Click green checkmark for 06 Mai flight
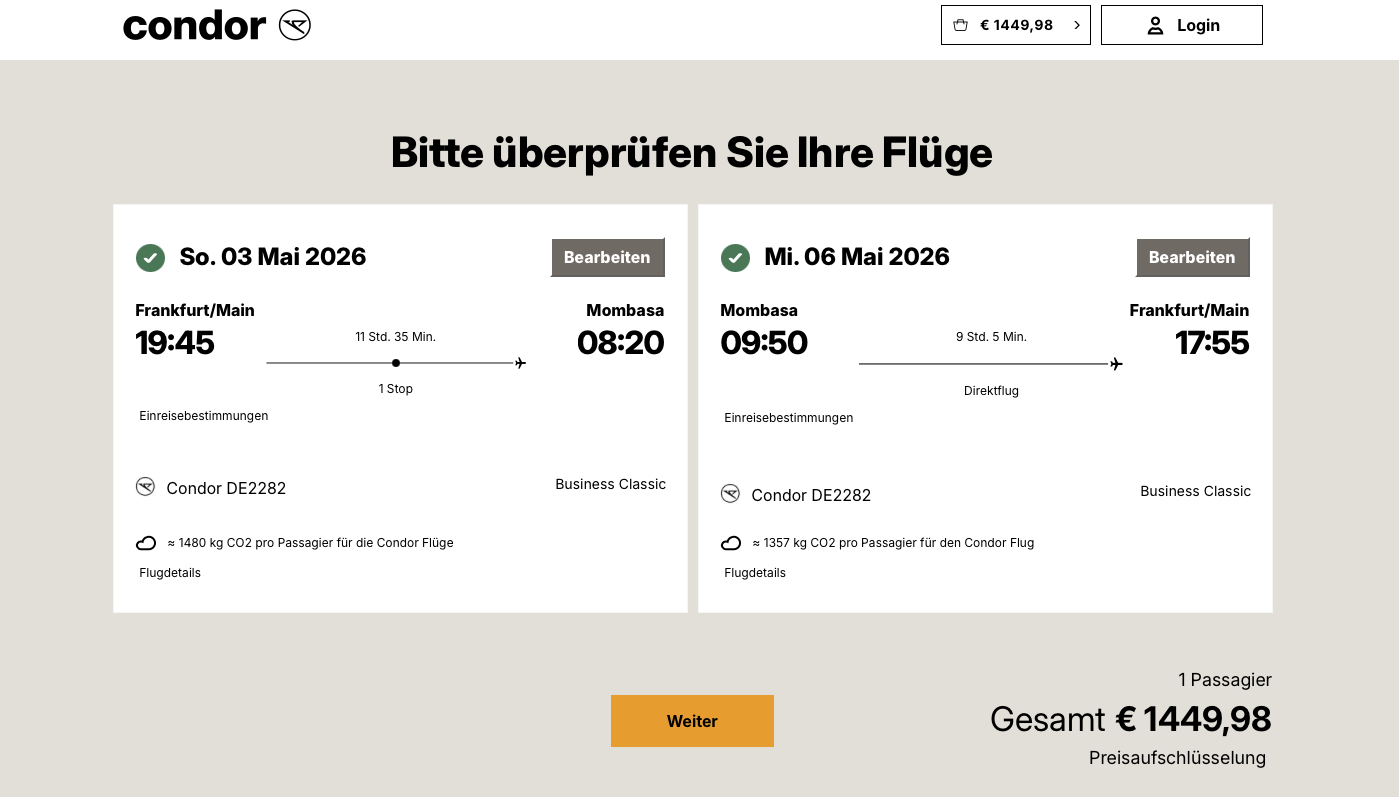Viewport: 1399px width, 797px height. (x=735, y=258)
